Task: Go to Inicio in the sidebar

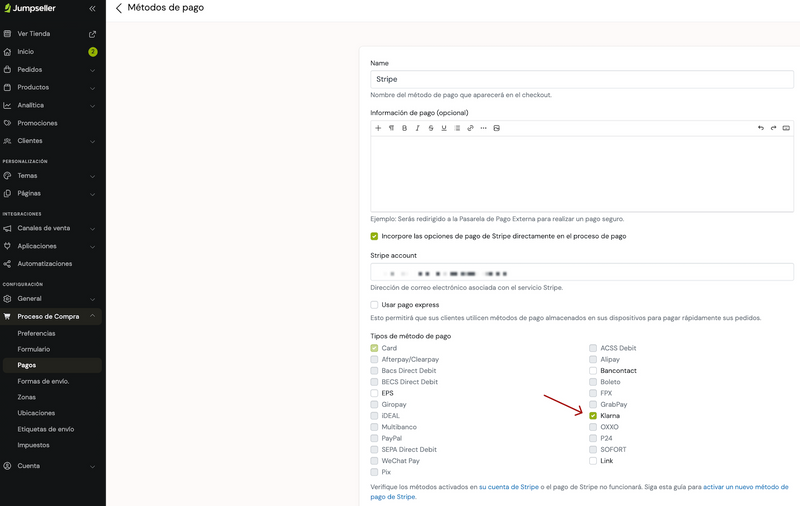Action: 26,52
